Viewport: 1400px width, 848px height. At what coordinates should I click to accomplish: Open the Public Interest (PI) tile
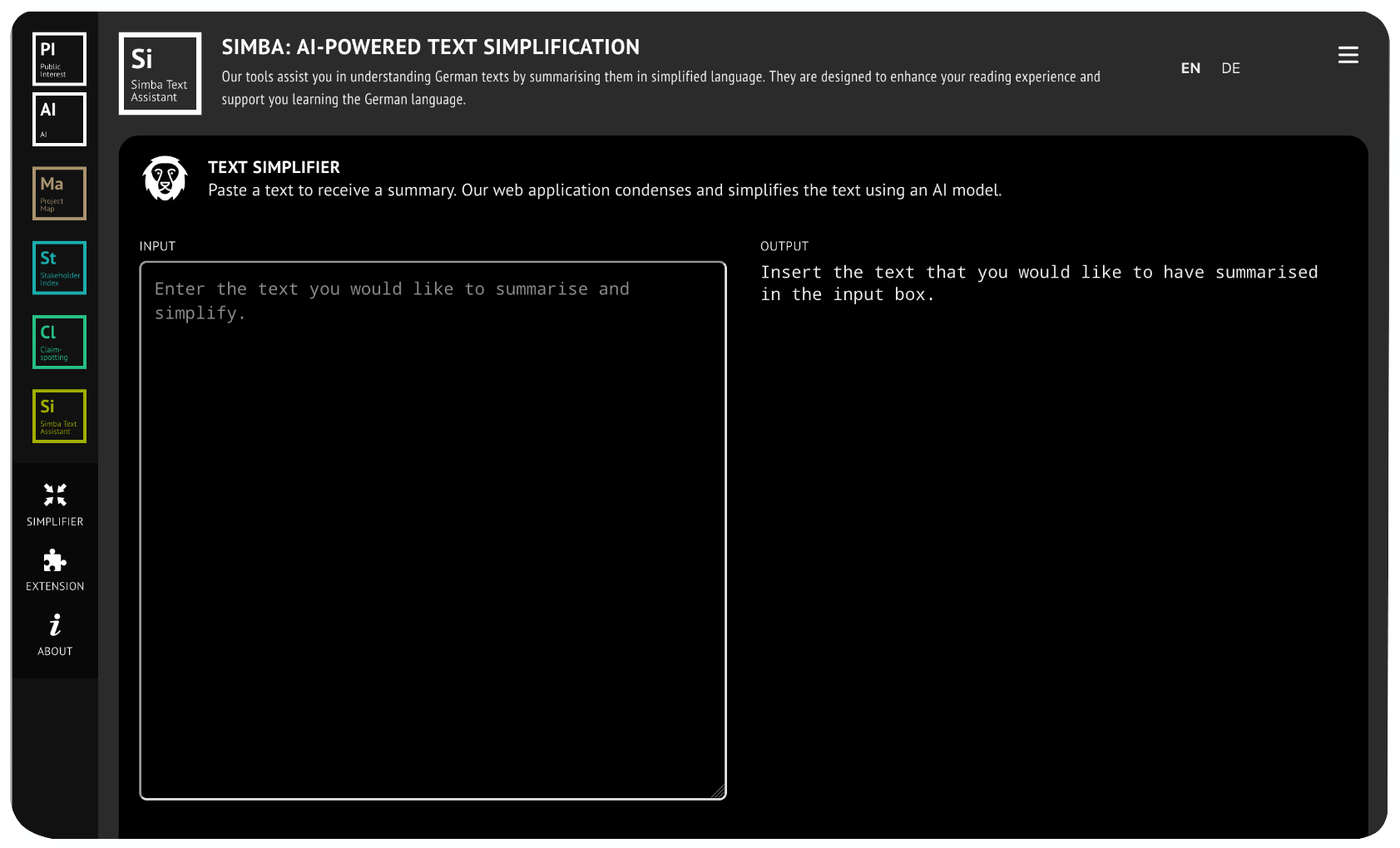[x=59, y=59]
